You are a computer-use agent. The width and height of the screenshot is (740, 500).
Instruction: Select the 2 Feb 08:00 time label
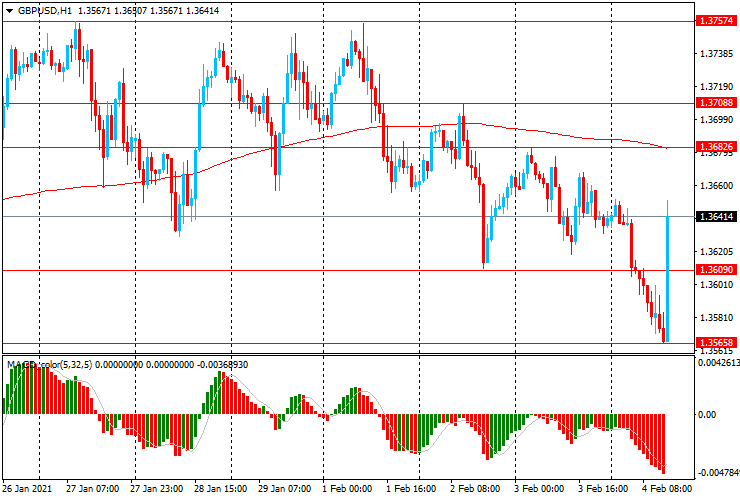[474, 490]
